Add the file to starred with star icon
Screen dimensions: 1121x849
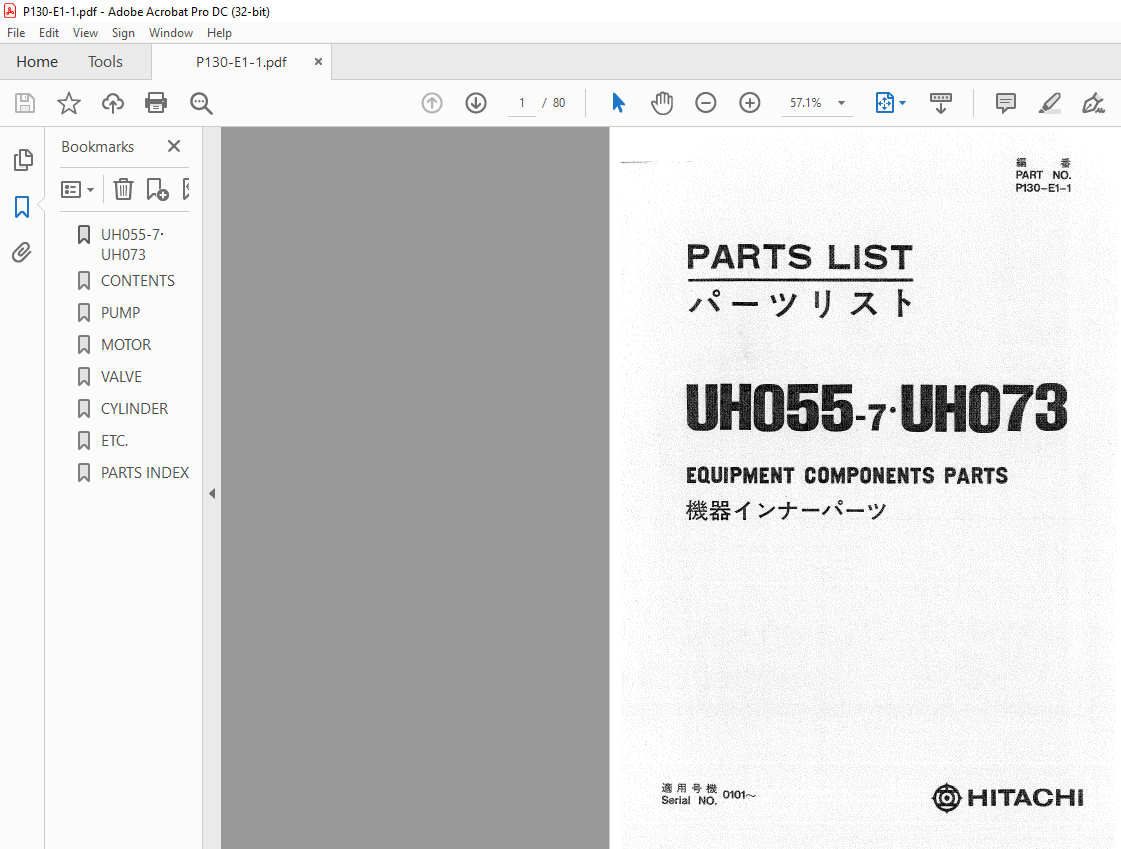(69, 104)
